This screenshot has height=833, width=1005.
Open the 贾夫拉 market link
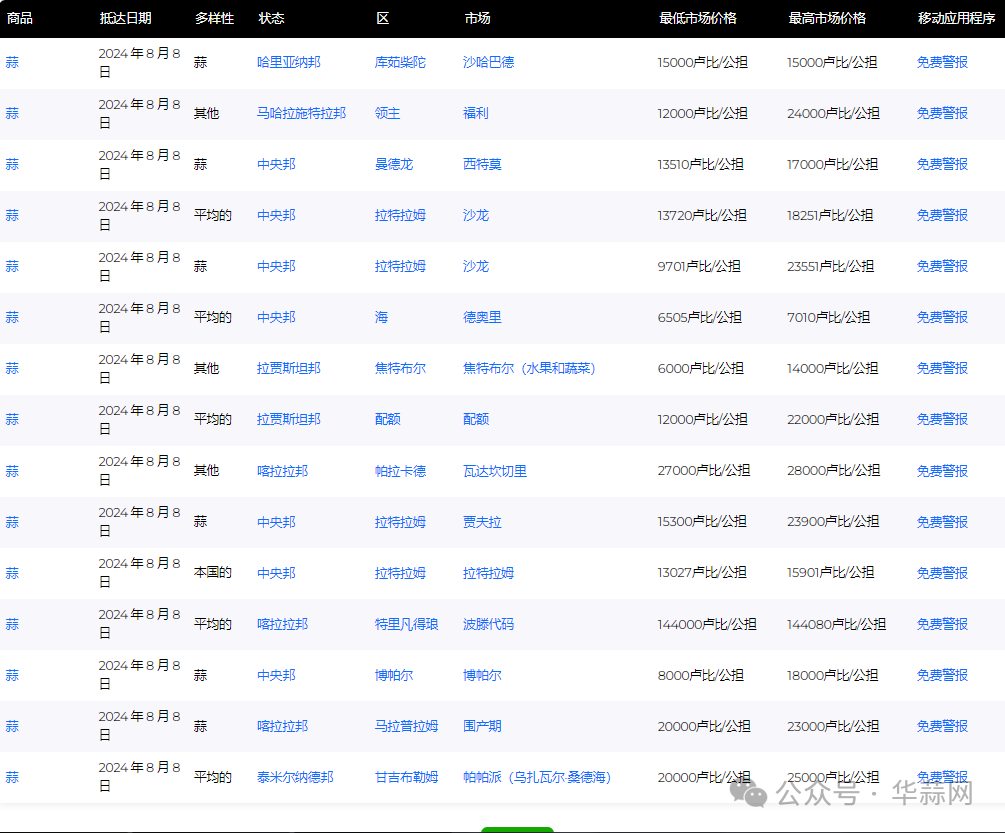tap(482, 522)
